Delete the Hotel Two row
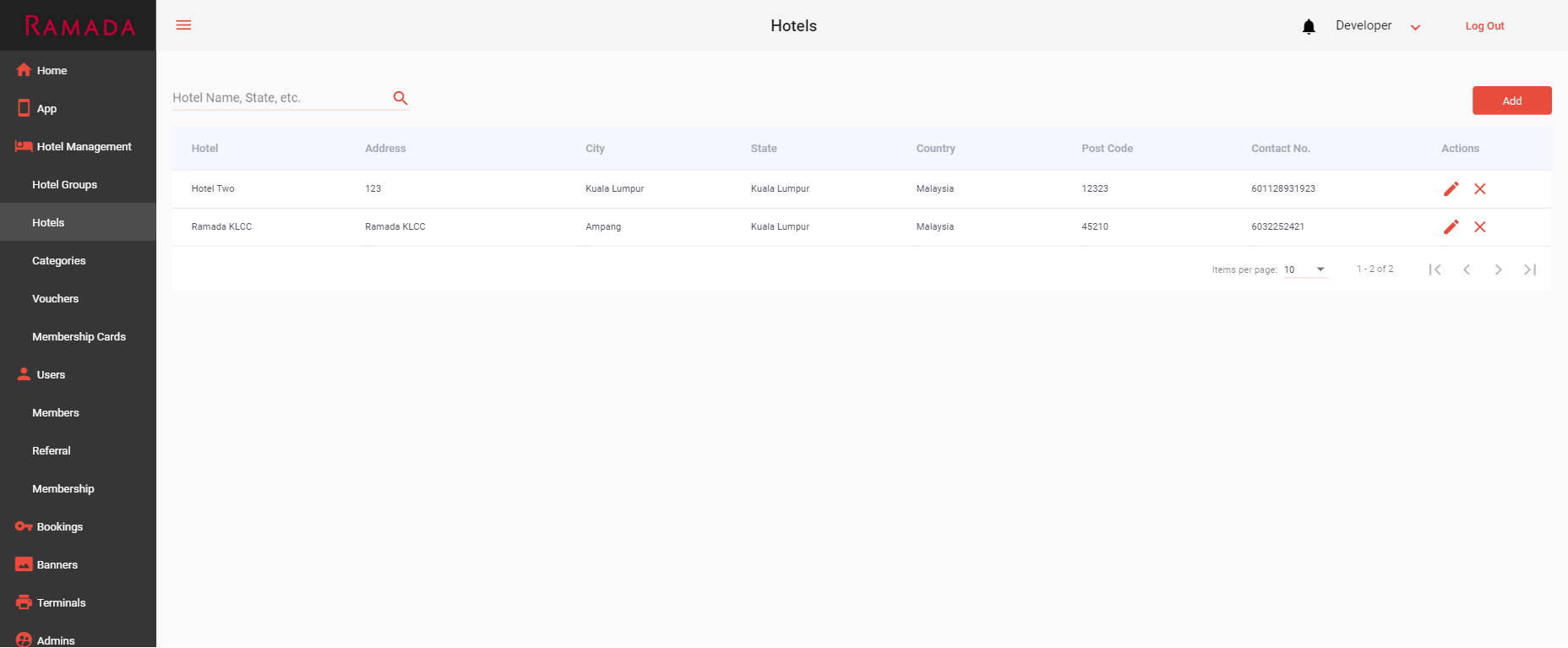Screen dimensions: 1568x648 (1480, 189)
